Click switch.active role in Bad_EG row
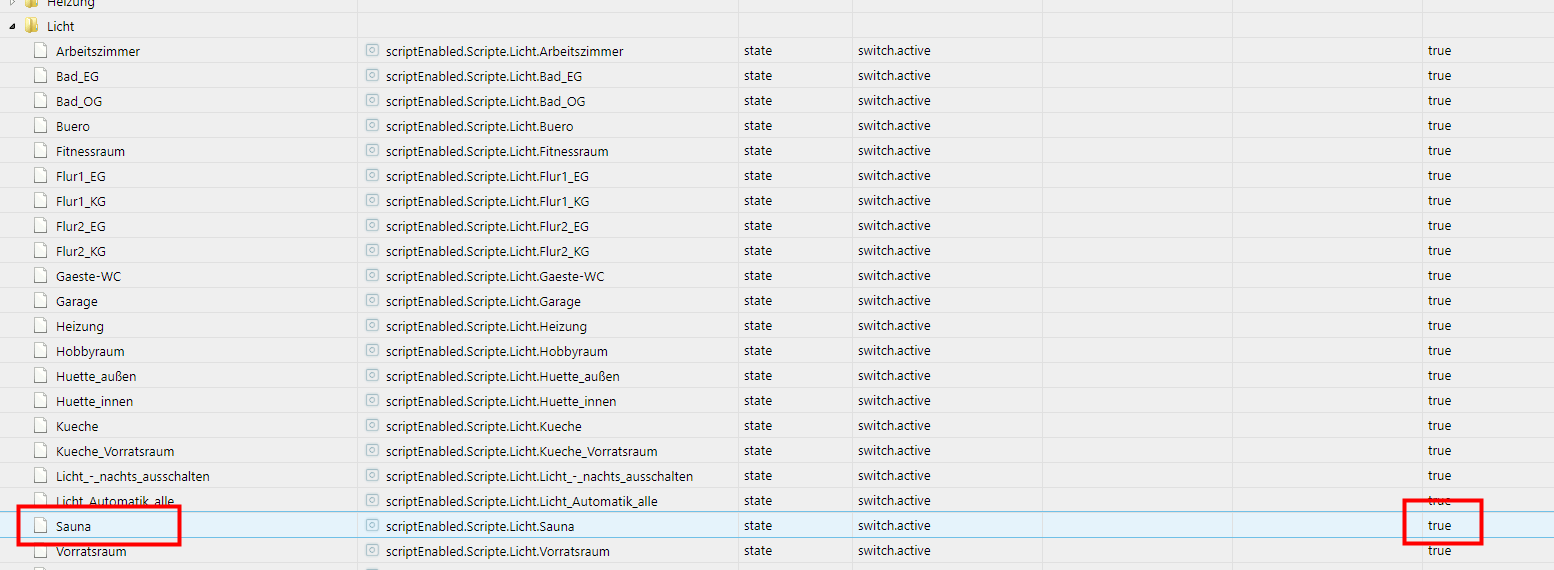 point(894,76)
